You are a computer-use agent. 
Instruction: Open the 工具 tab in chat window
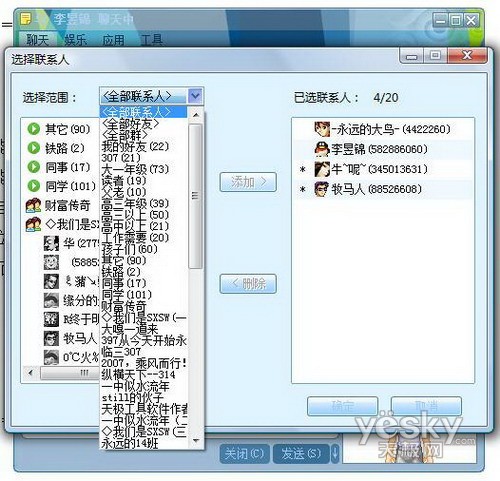click(x=152, y=40)
